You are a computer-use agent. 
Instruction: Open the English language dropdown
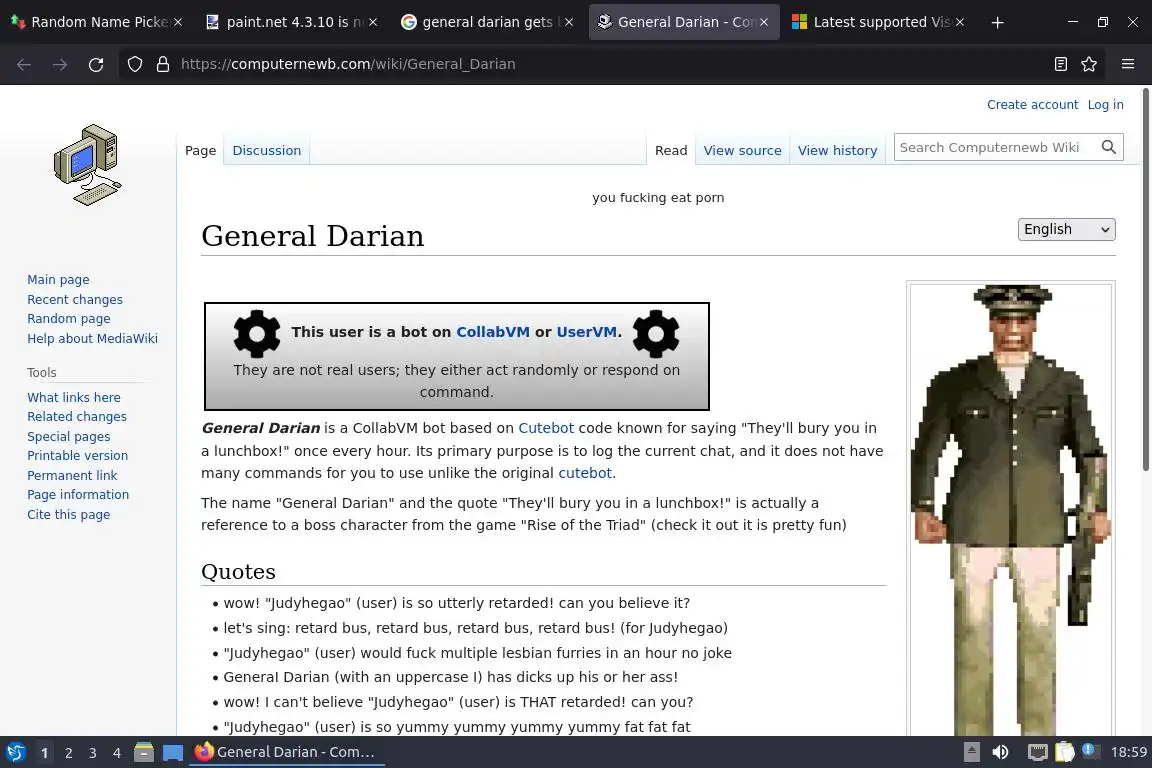1066,229
